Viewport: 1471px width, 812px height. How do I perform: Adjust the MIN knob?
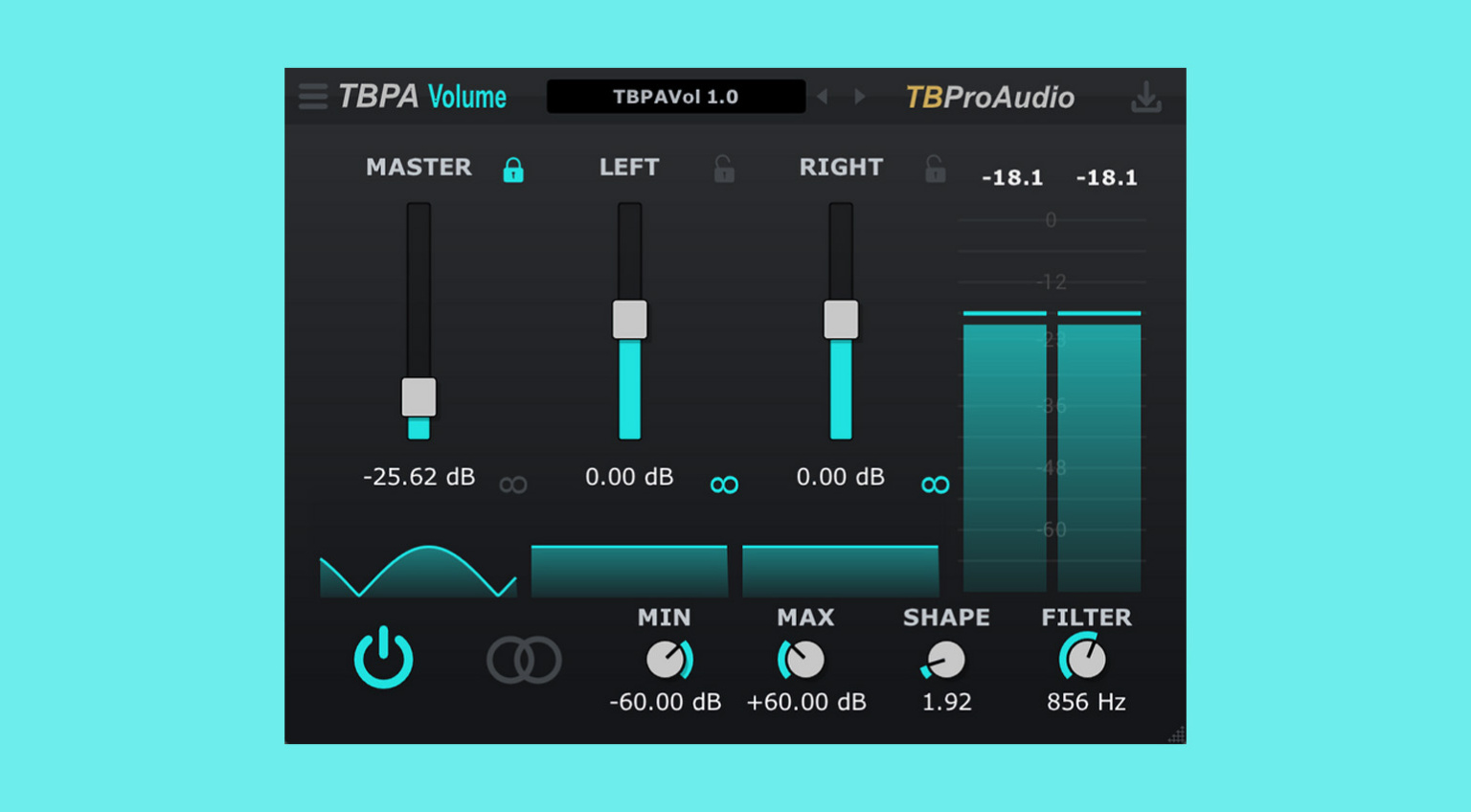668,662
